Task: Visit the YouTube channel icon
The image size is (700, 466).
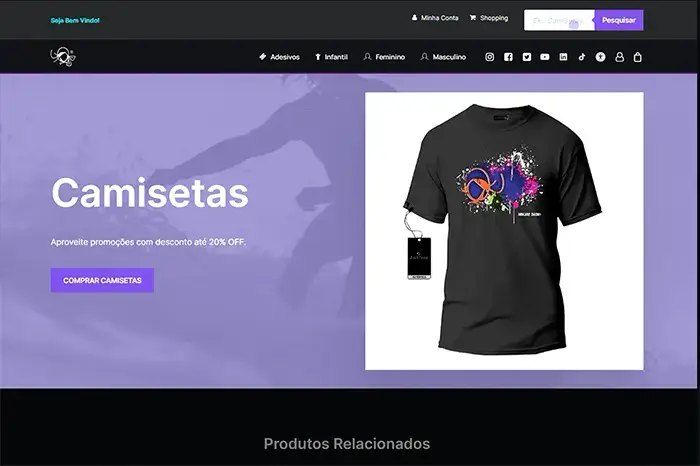Action: [545, 57]
